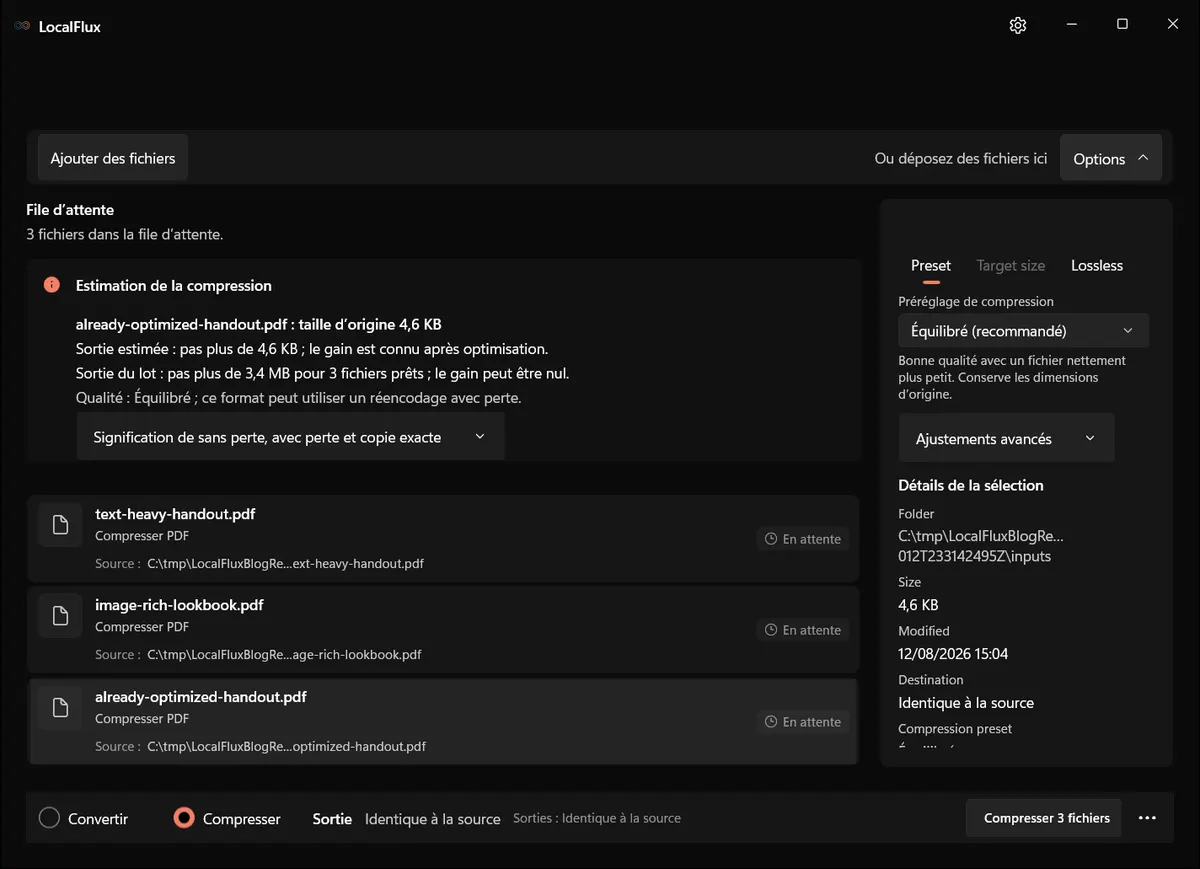Click the Qualité : Équilibré line
This screenshot has width=1200, height=869.
click(299, 397)
